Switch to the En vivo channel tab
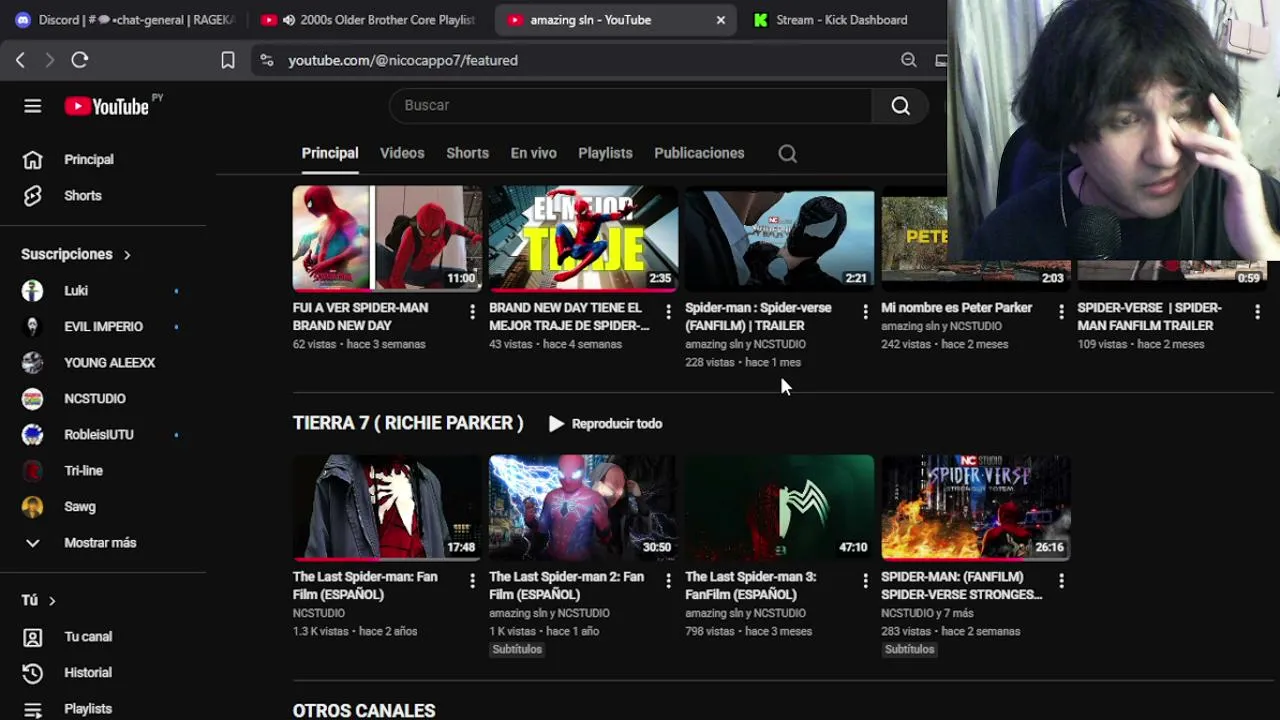 533,153
